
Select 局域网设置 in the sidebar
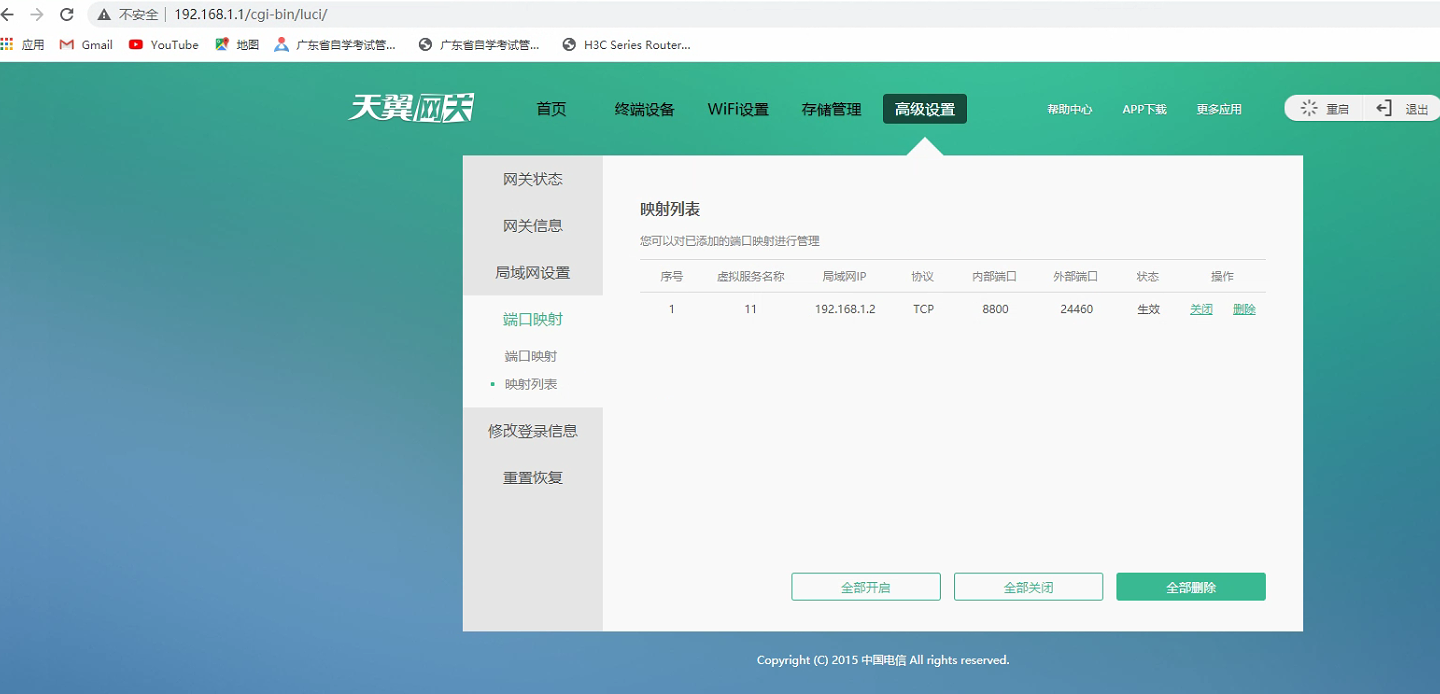pyautogui.click(x=533, y=272)
